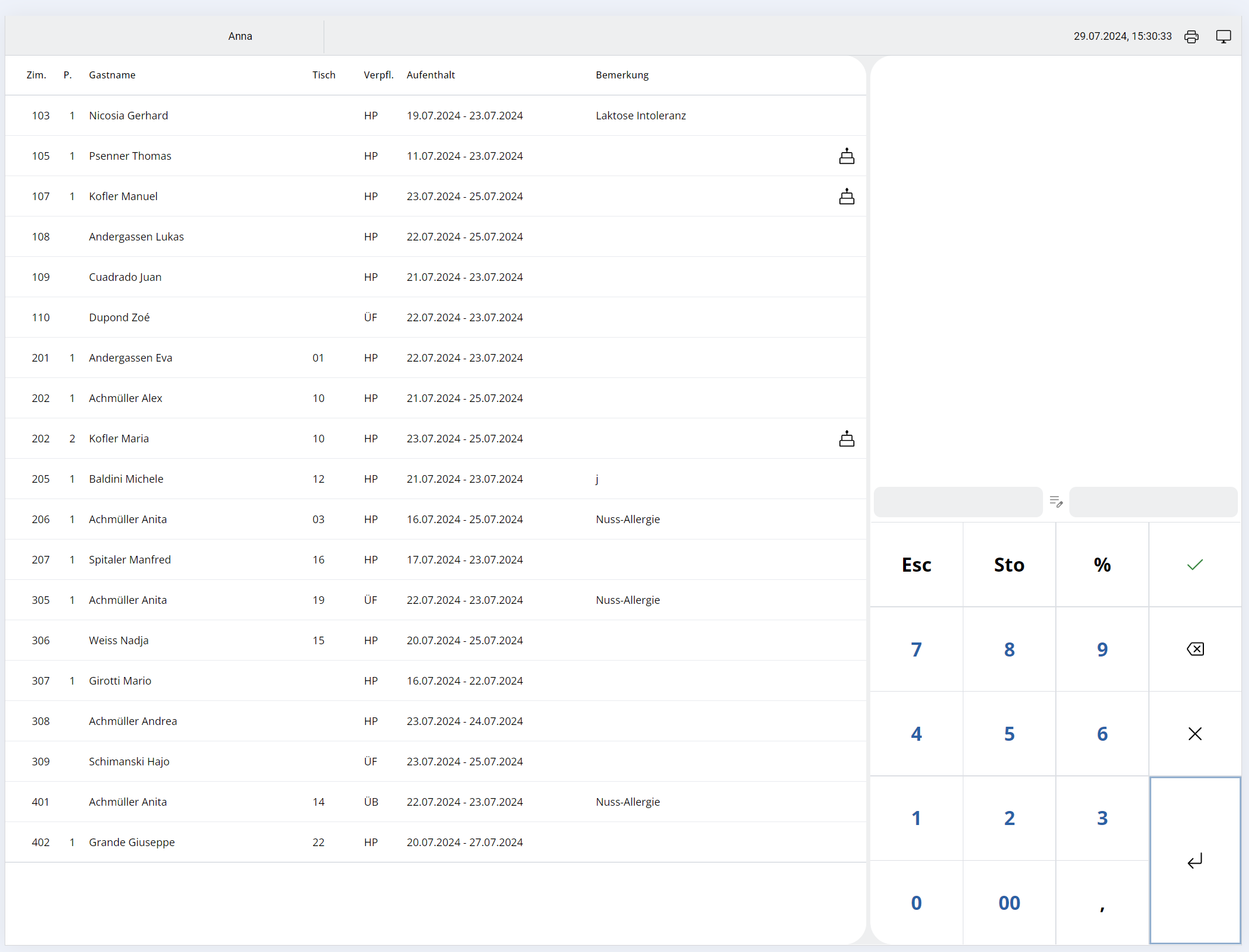The image size is (1249, 952).
Task: Open the Anna user tab
Action: 240,36
